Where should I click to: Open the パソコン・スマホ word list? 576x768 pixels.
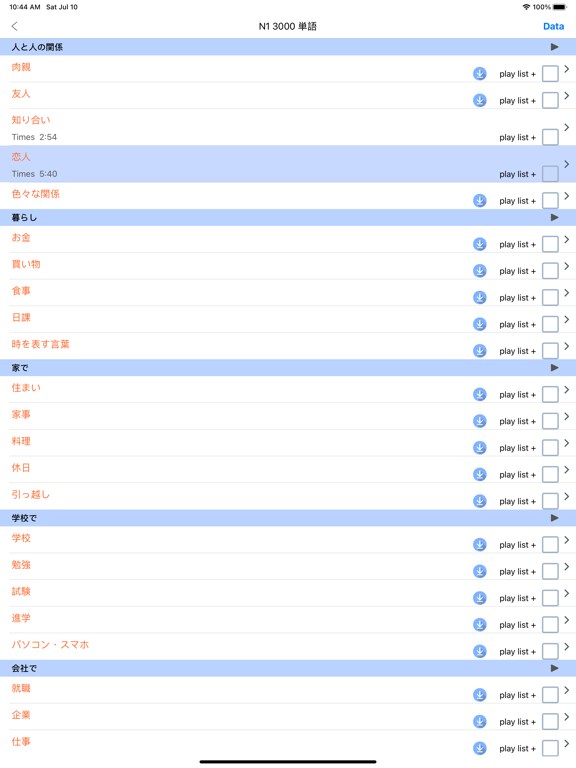(x=50, y=645)
